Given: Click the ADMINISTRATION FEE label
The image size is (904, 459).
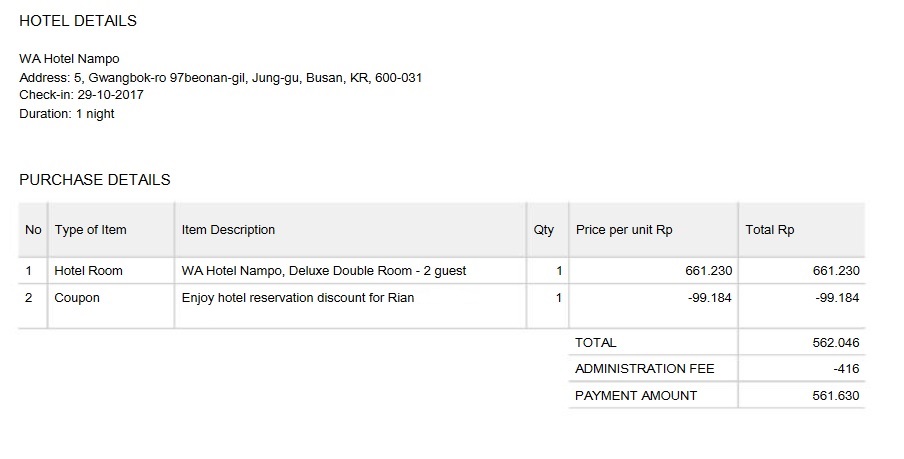Looking at the screenshot, I should pyautogui.click(x=645, y=369).
